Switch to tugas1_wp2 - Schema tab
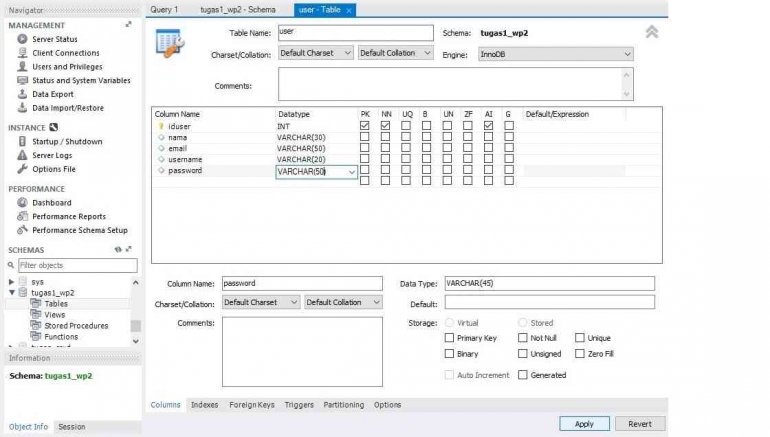 pos(238,10)
